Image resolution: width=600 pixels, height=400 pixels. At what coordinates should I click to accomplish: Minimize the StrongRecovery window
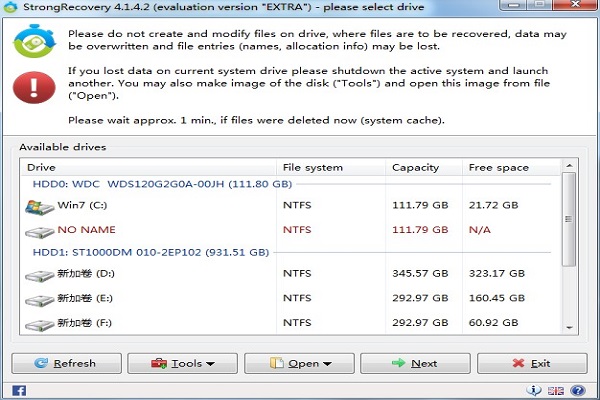pyautogui.click(x=514, y=5)
